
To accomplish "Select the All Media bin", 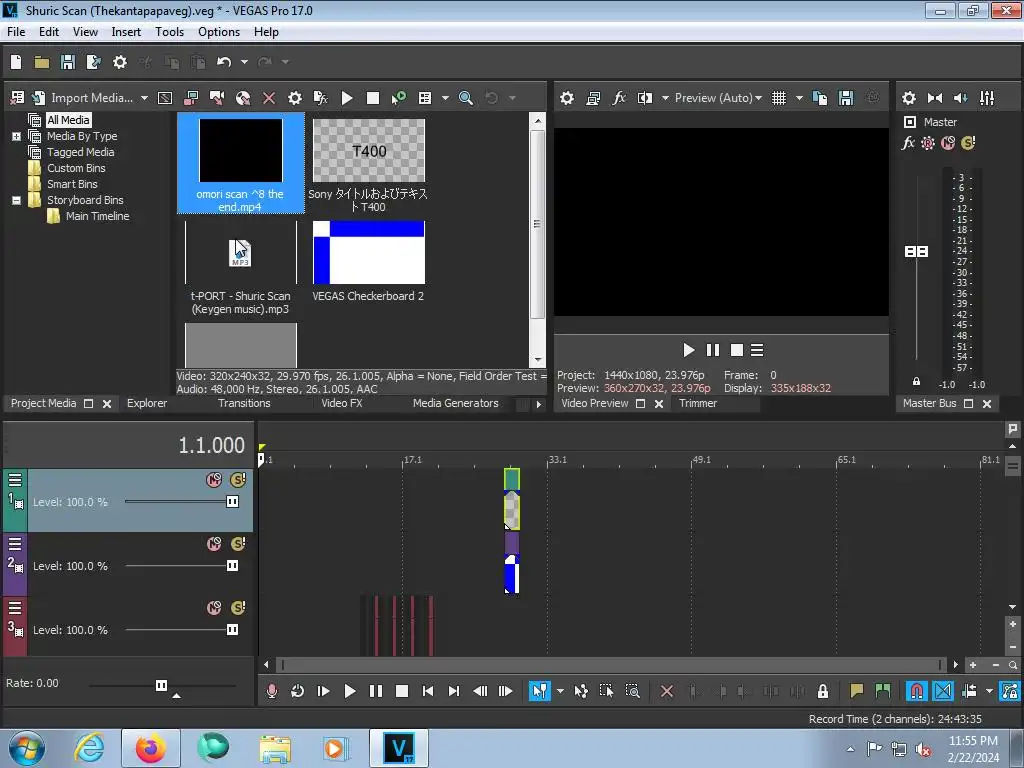I will 69,120.
